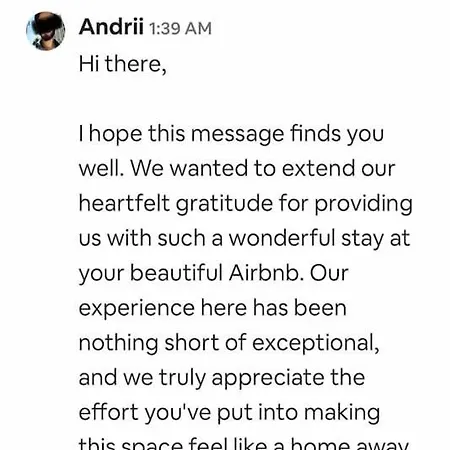The image size is (450, 450).
Task: Click the word 'Airbnb' in the message
Action: (266, 272)
